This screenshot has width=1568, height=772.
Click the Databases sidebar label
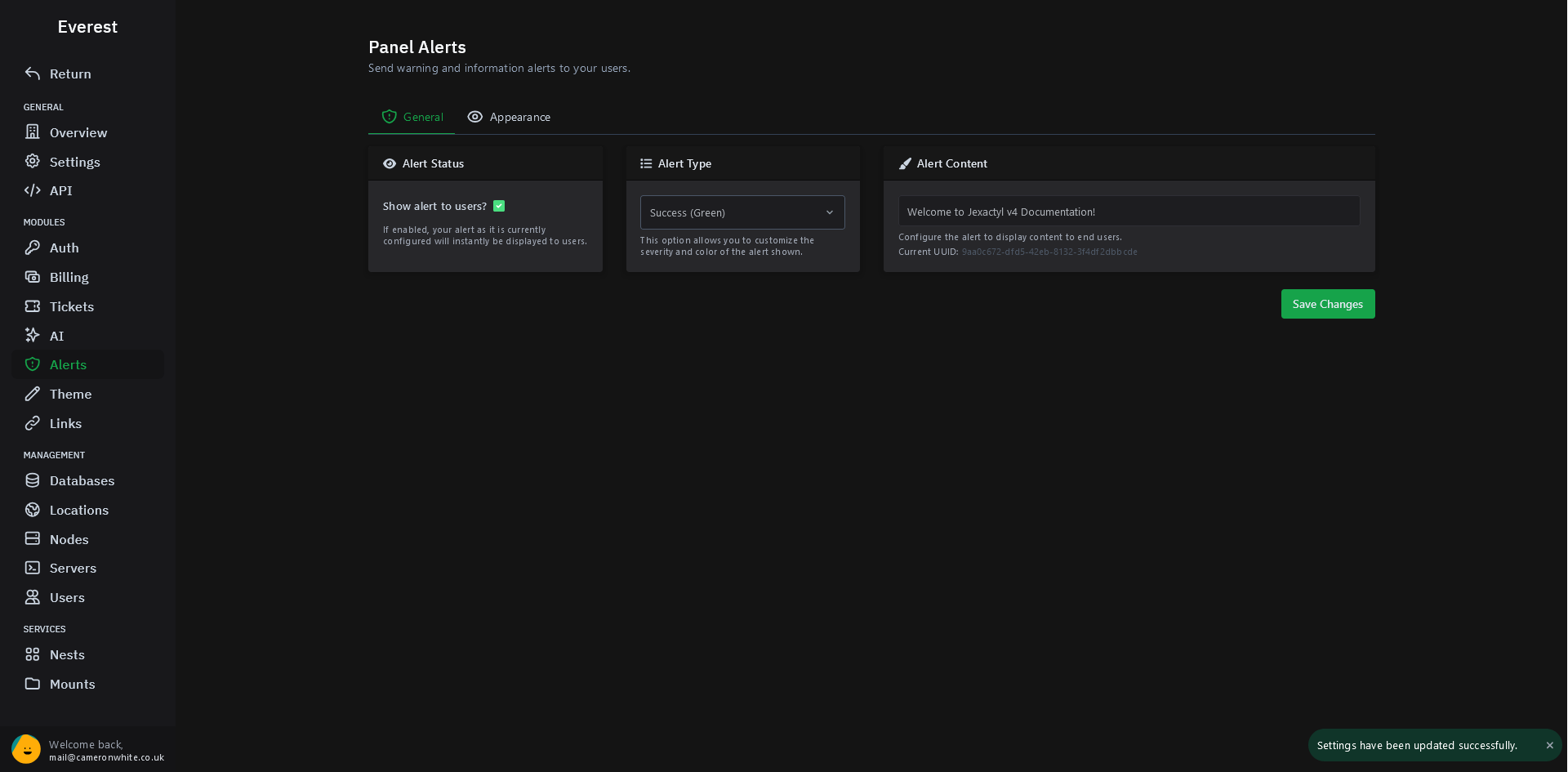[x=82, y=480]
